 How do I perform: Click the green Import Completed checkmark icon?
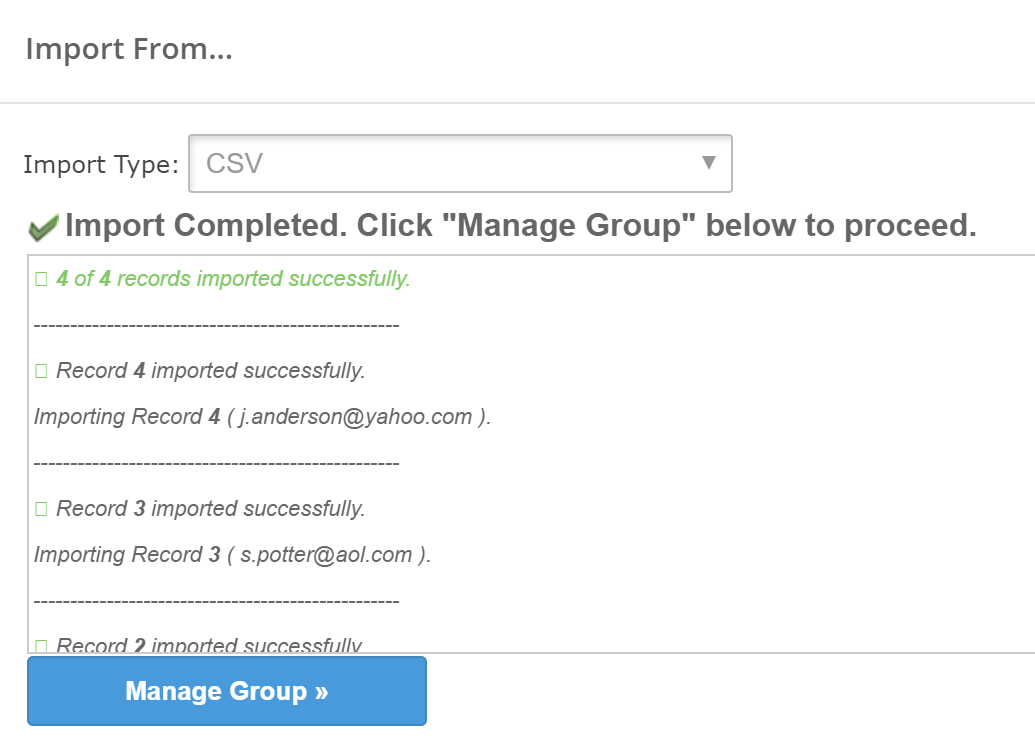pyautogui.click(x=43, y=228)
